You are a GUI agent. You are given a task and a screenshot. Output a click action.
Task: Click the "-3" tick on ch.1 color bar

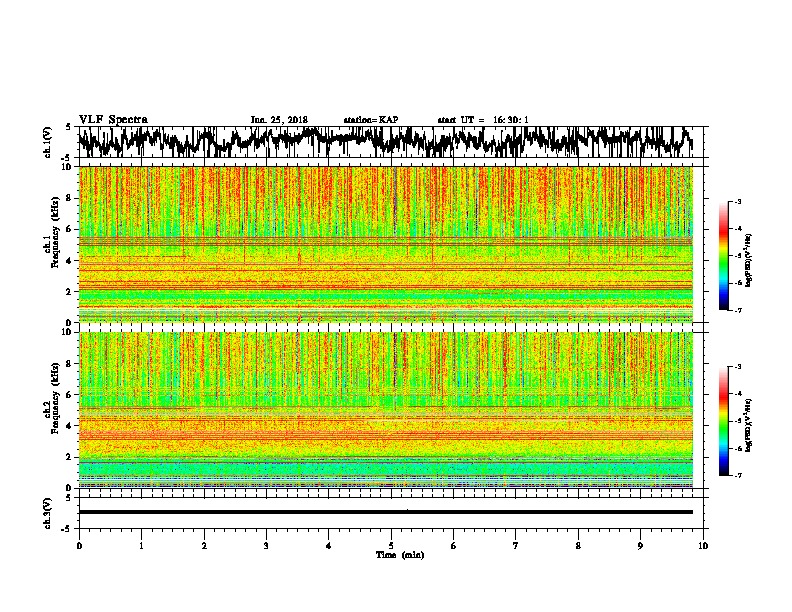click(x=737, y=201)
